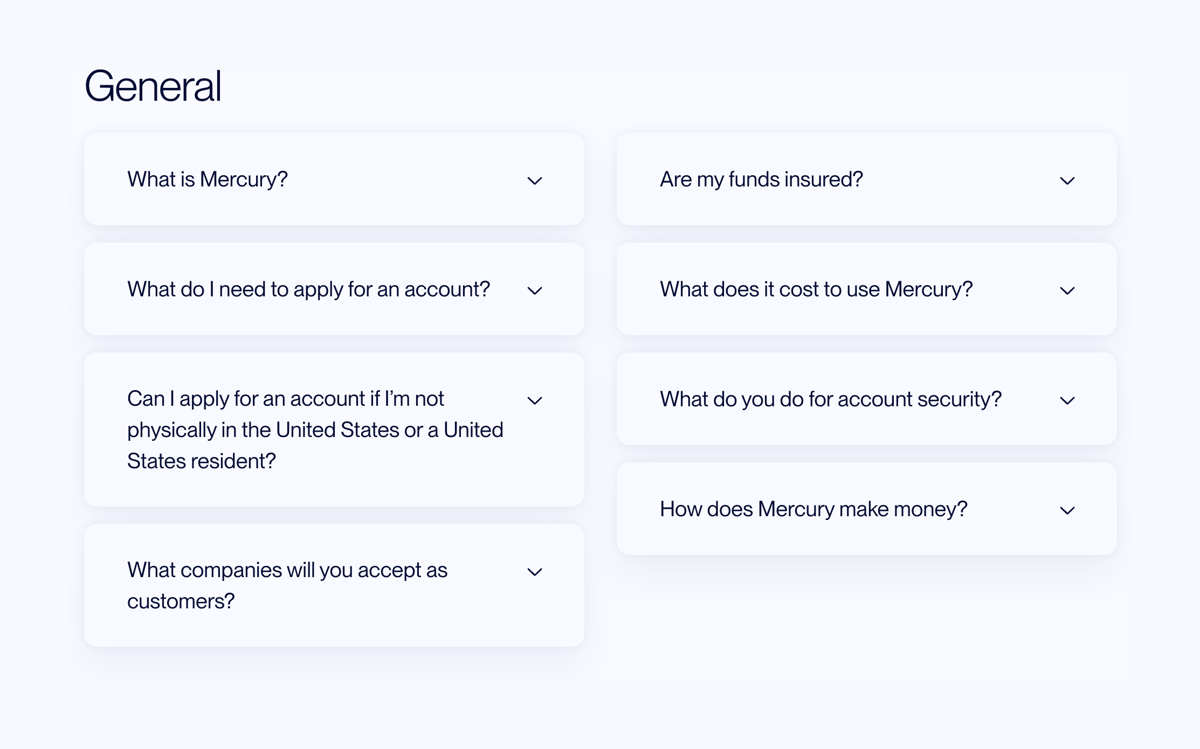Click the "What do you do for account security?" question
1200x749 pixels.
tap(830, 399)
